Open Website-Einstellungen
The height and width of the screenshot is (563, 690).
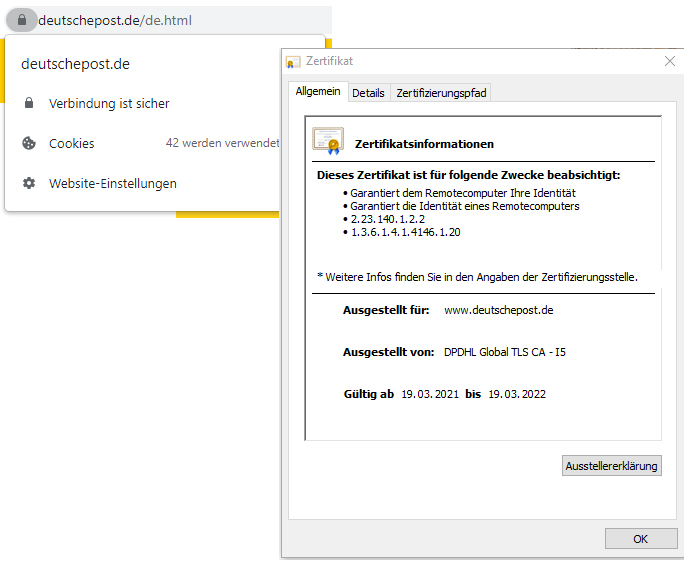pyautogui.click(x=143, y=183)
